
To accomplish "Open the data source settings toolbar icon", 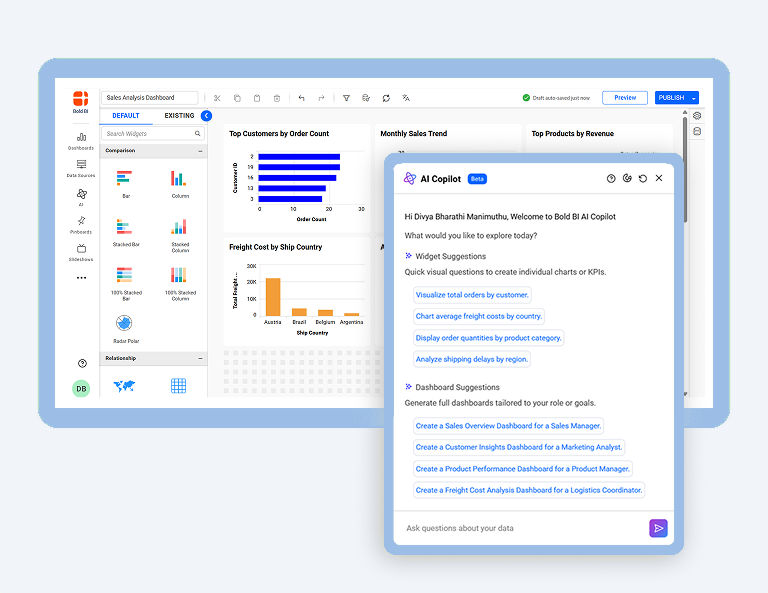I will (x=366, y=98).
